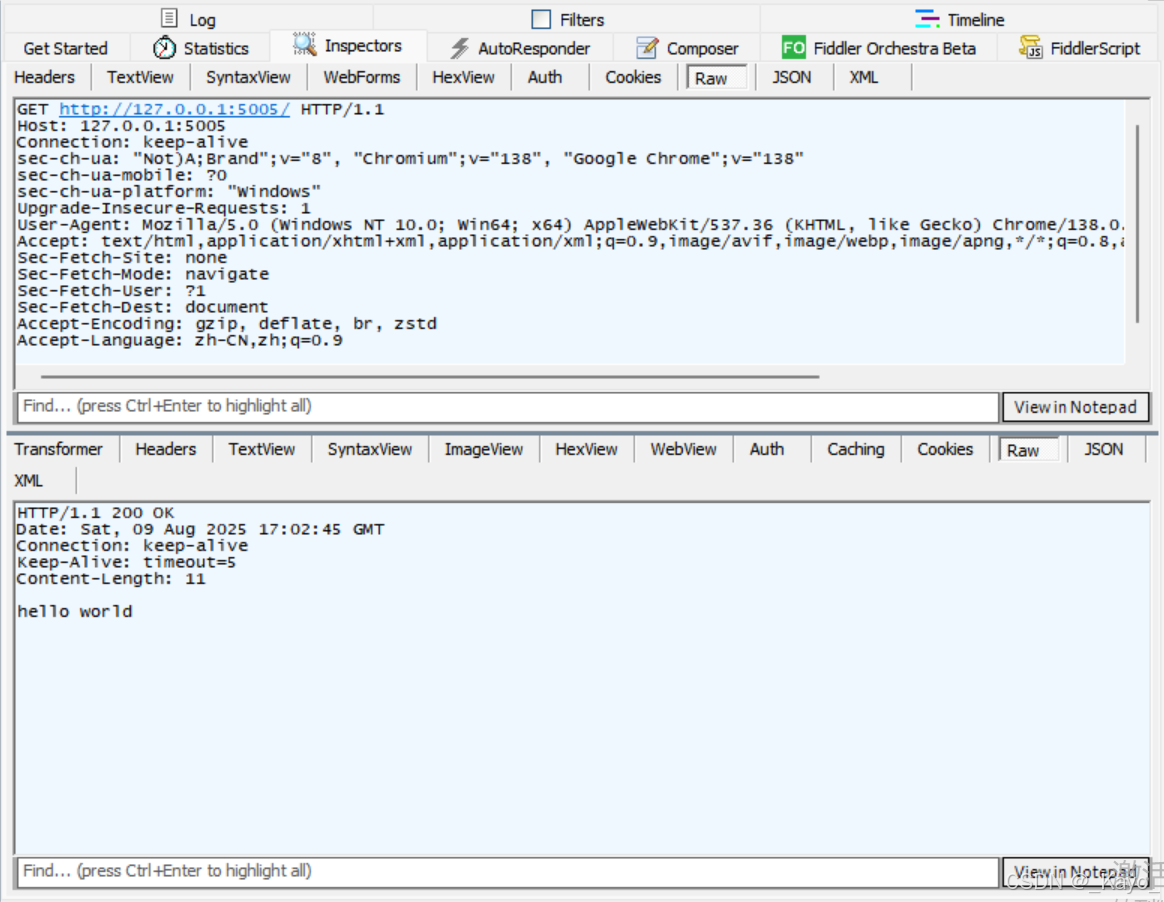The height and width of the screenshot is (902, 1164).
Task: Switch to the Timeline tab
Action: [961, 19]
